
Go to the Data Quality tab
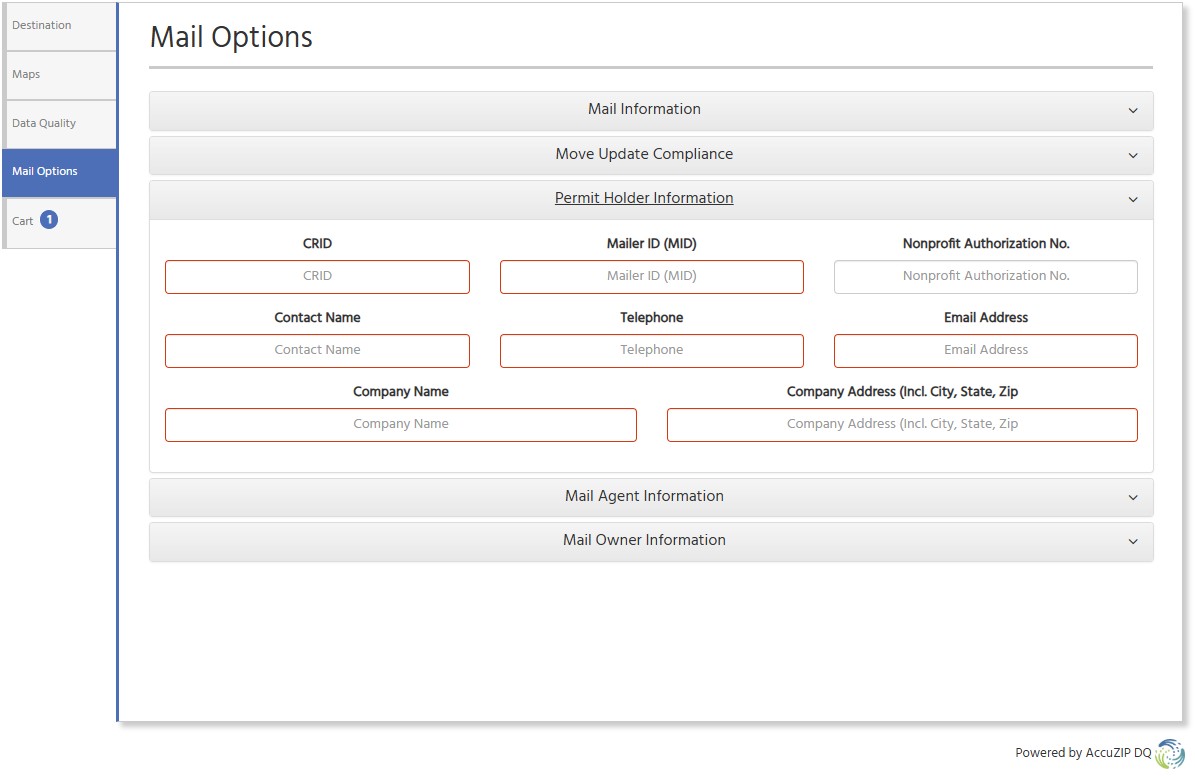click(59, 124)
